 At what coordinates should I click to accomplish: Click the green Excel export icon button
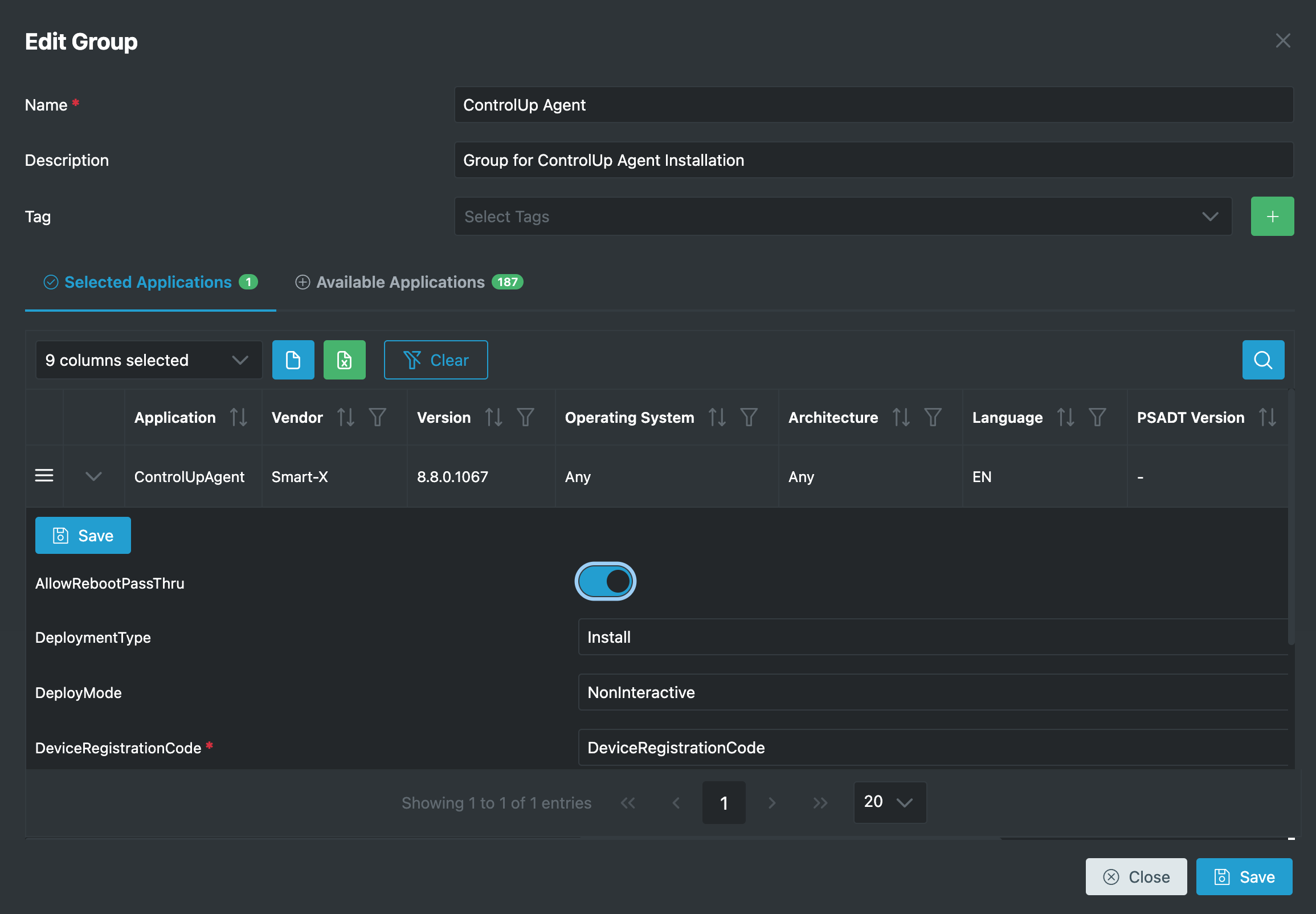[x=344, y=360]
